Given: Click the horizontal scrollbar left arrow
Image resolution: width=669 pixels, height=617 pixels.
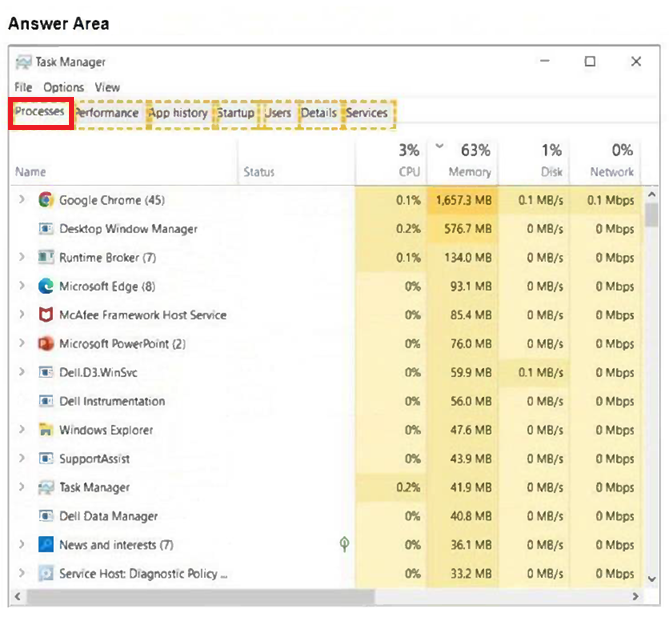Looking at the screenshot, I should (x=18, y=596).
